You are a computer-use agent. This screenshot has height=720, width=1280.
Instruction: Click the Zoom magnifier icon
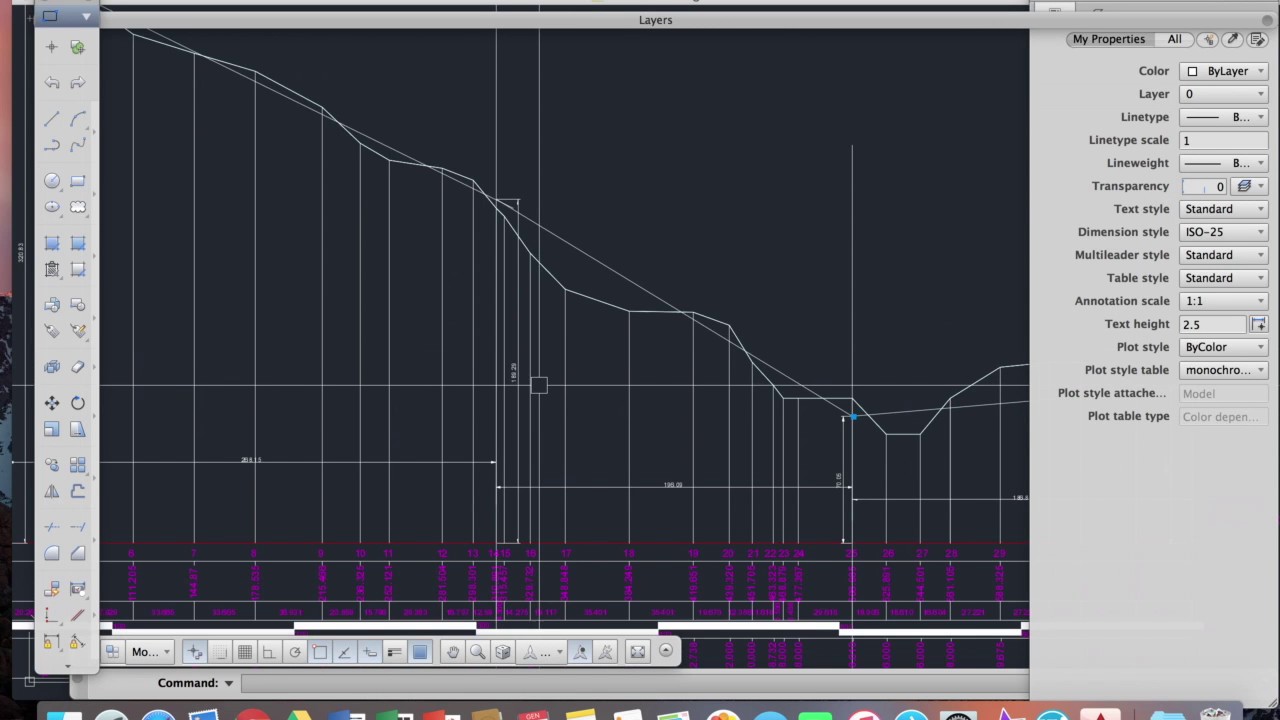[x=478, y=652]
